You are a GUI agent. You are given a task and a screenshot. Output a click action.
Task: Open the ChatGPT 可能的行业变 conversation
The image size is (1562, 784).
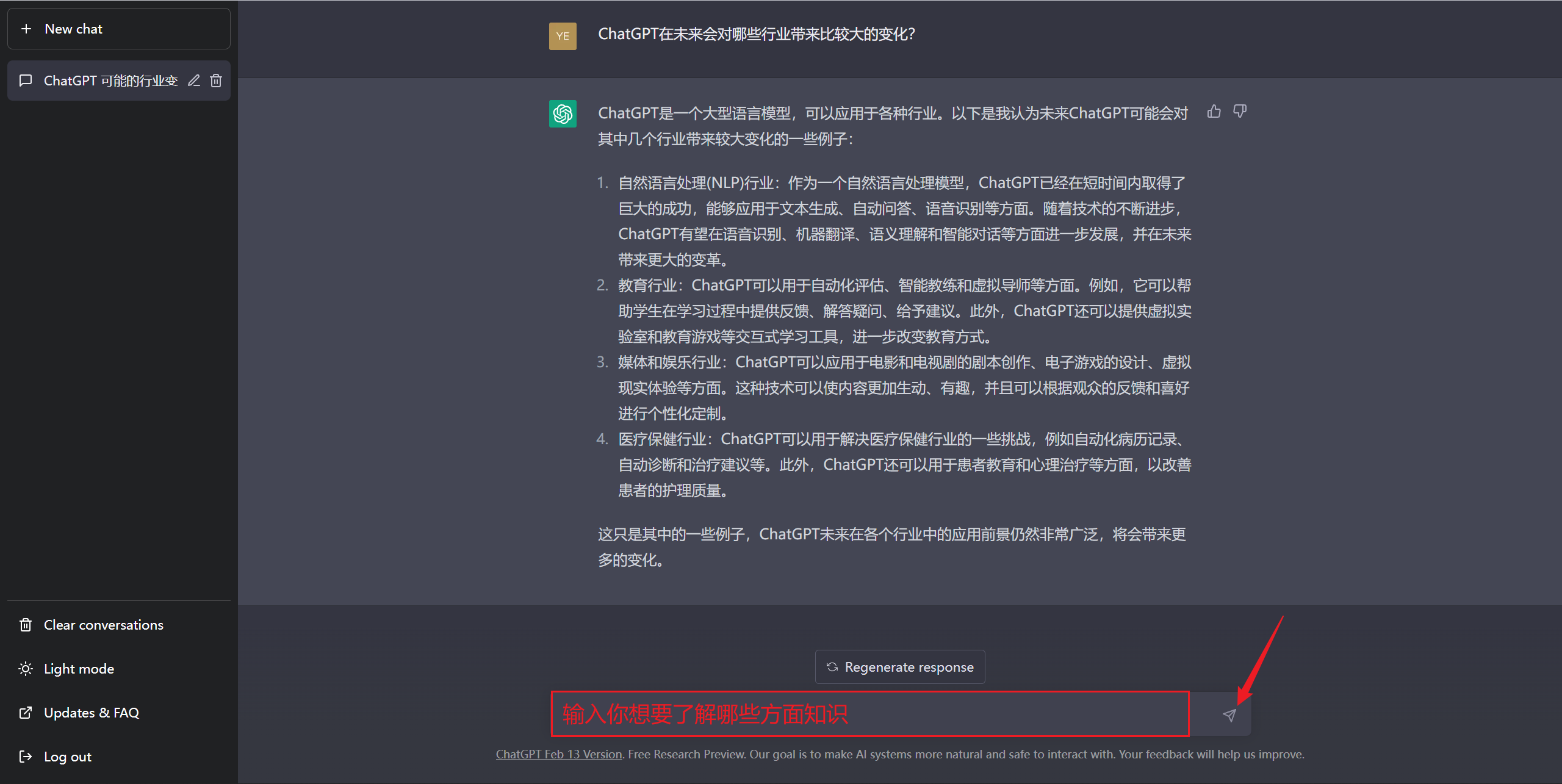pos(118,81)
